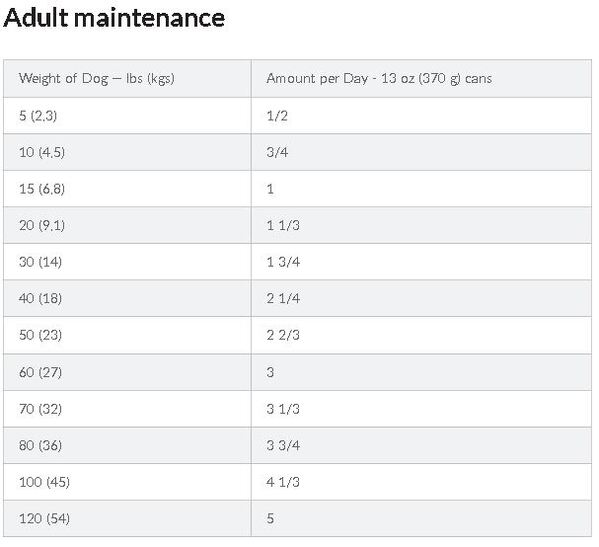Viewport: 599px width, 547px height.
Task: Select the 120 (54) weight cell
Action: coord(127,519)
